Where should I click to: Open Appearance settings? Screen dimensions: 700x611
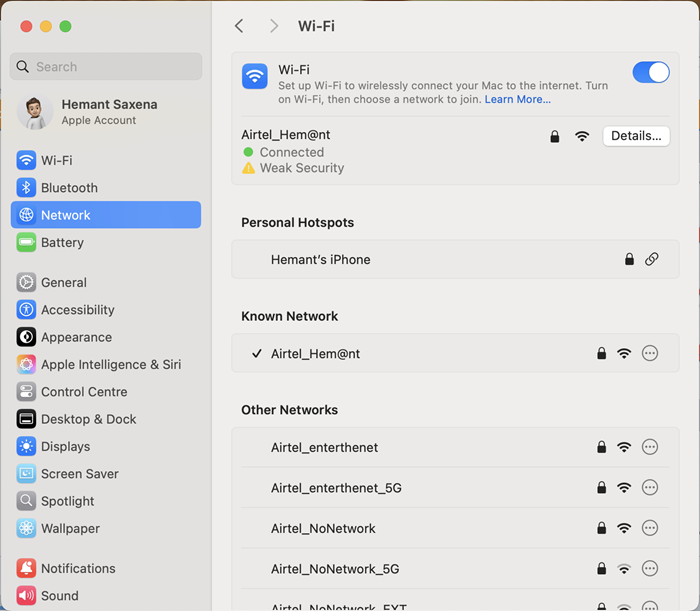pos(106,337)
